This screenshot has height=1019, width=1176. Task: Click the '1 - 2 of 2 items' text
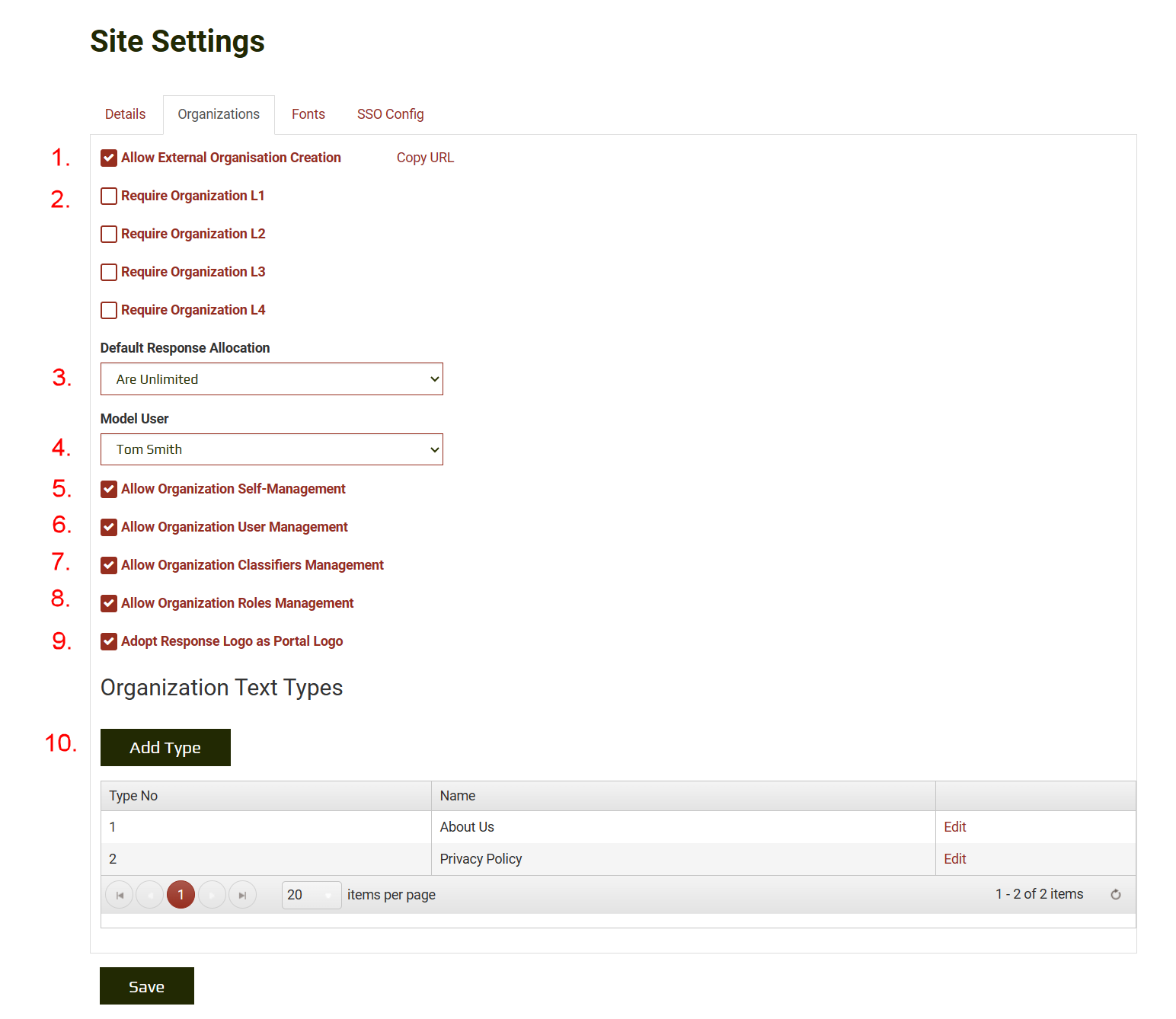click(1039, 894)
